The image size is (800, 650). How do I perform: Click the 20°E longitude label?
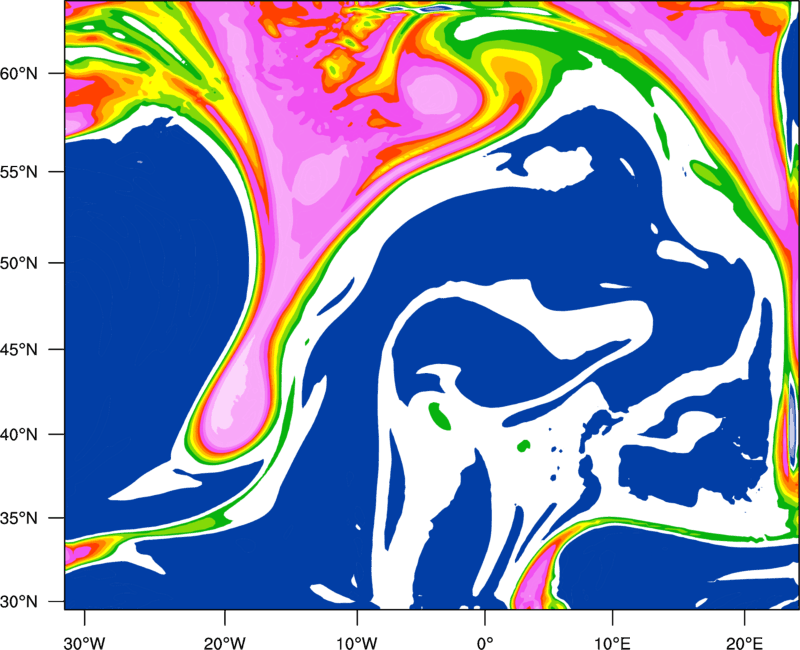[744, 643]
